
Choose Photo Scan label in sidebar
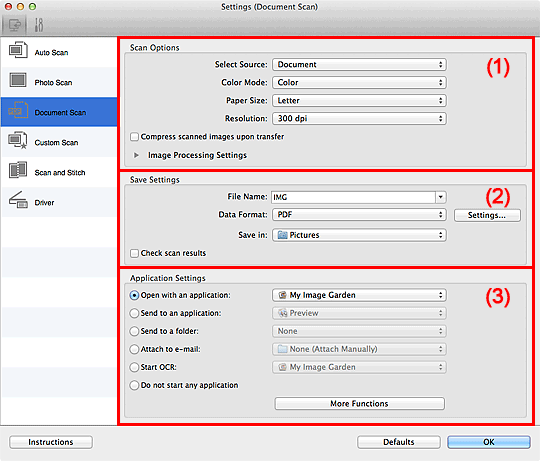[x=53, y=83]
